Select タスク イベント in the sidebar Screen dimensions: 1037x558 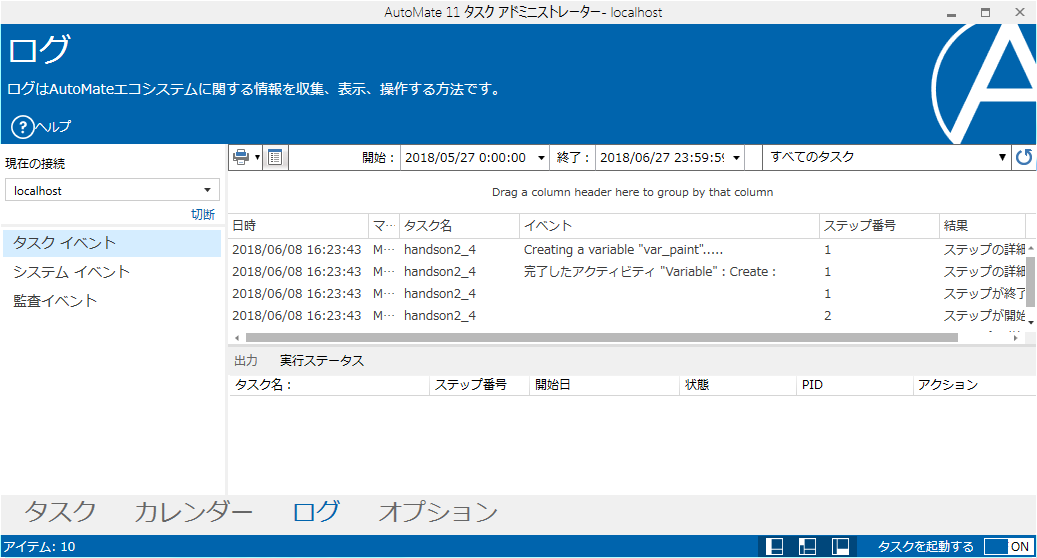coord(112,243)
